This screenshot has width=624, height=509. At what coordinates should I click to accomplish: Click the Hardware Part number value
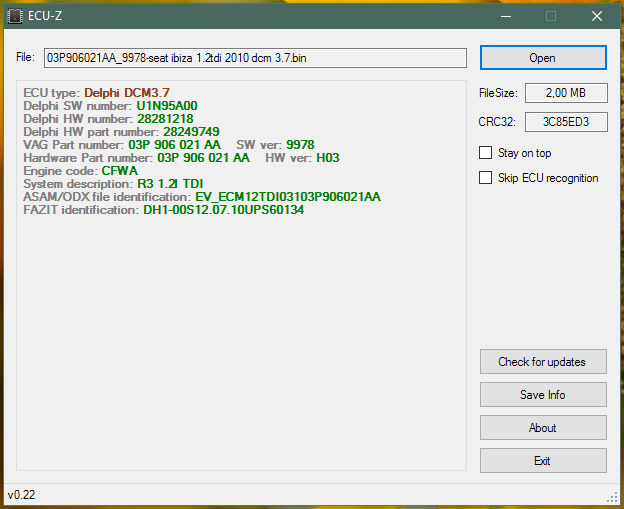[x=203, y=158]
